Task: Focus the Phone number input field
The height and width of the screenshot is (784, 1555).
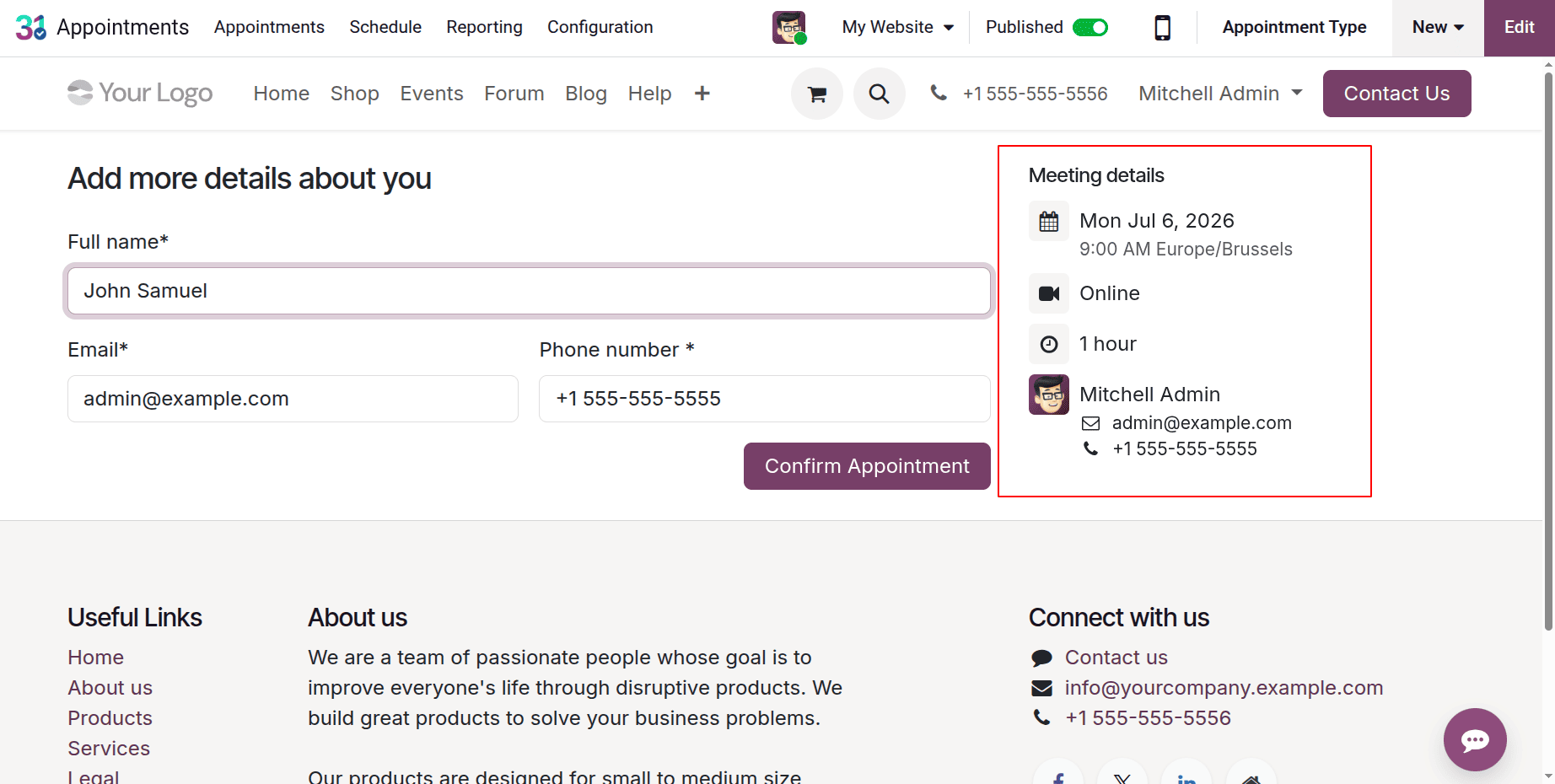Action: 765,399
